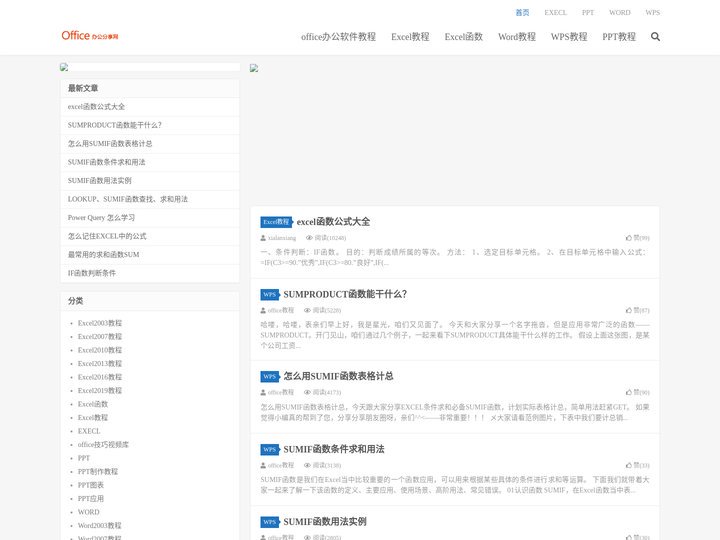Click WPS tag beside 怎么用SUMIF函数表格计总
Screen dimensions: 720x540
click(270, 377)
